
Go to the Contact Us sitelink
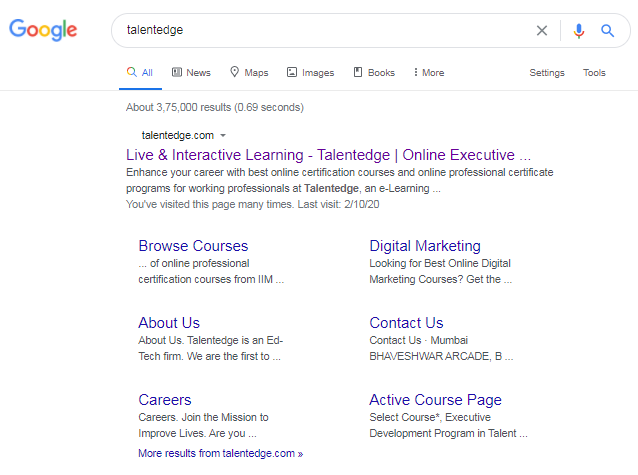[406, 323]
